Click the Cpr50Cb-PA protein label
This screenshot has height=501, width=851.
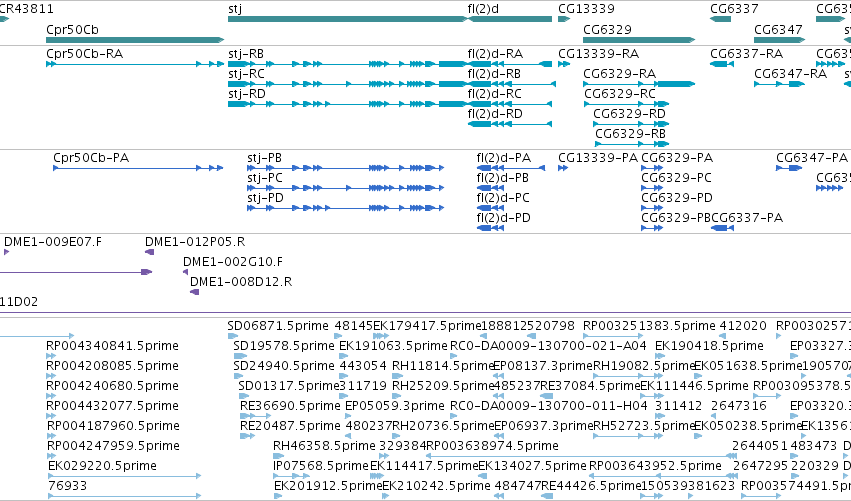point(91,158)
